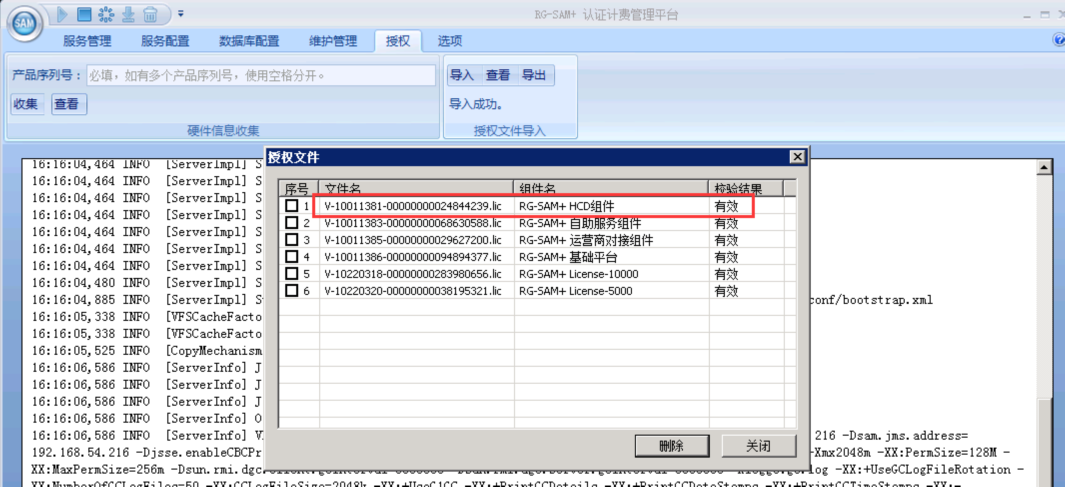Select file V-10220320-00000000038195321.lic

click(413, 291)
